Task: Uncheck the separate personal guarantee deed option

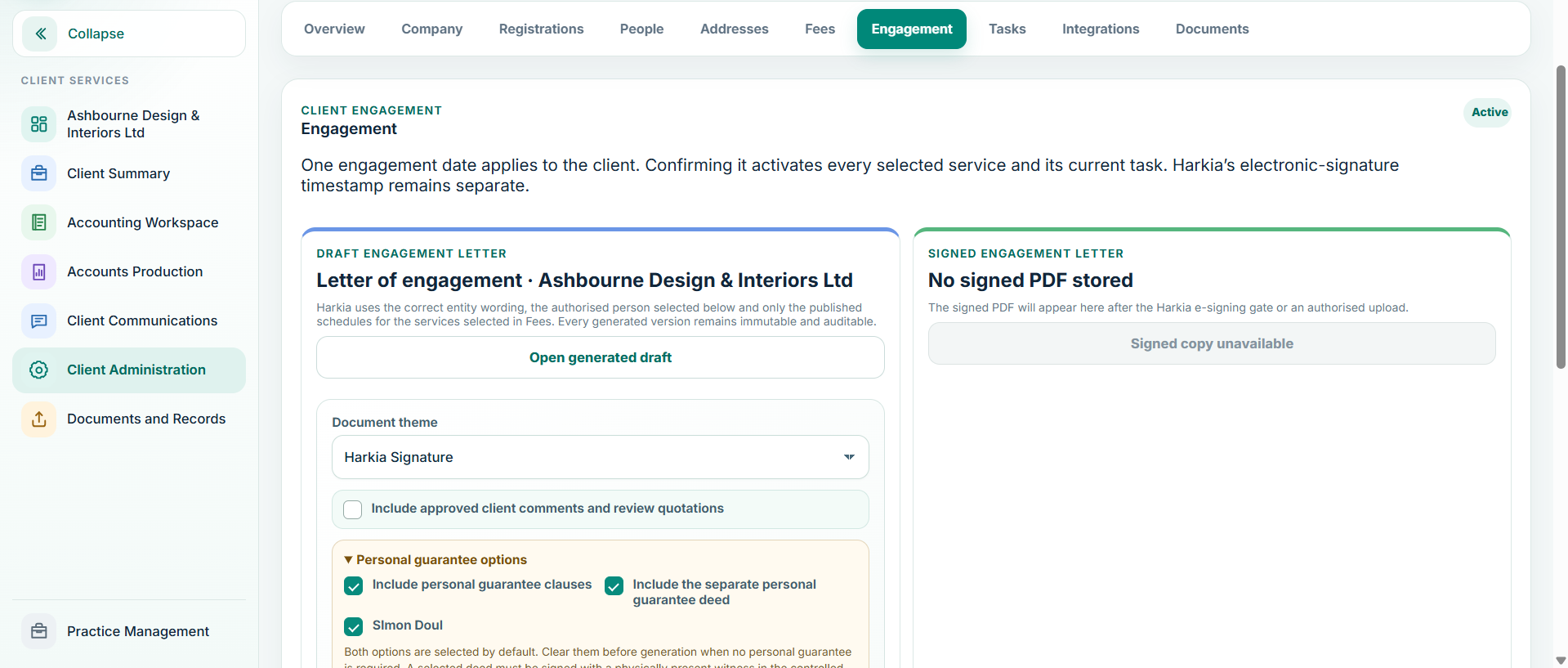Action: point(614,585)
